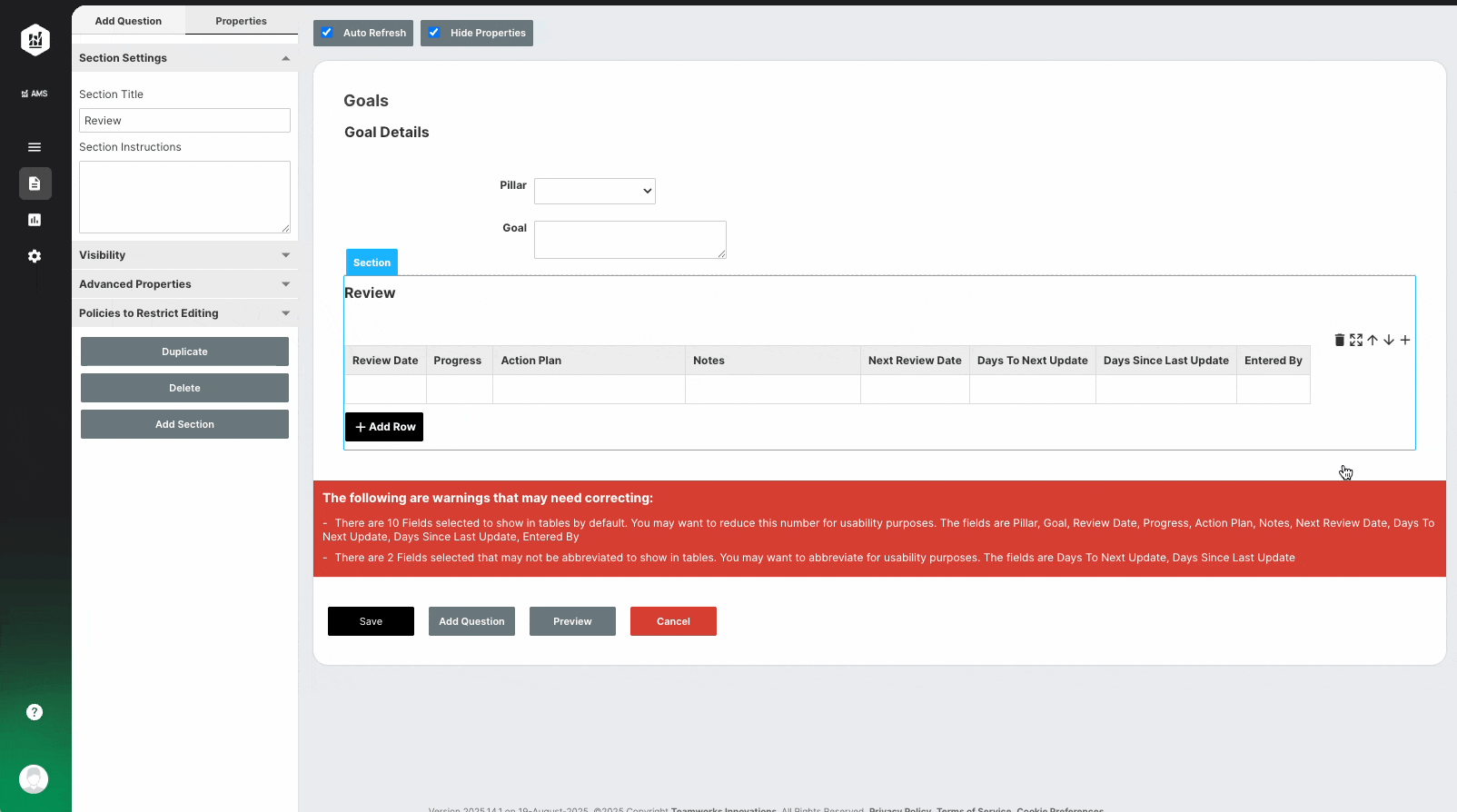Open the hamburger menu in the sidebar
The width and height of the screenshot is (1457, 812).
[35, 147]
